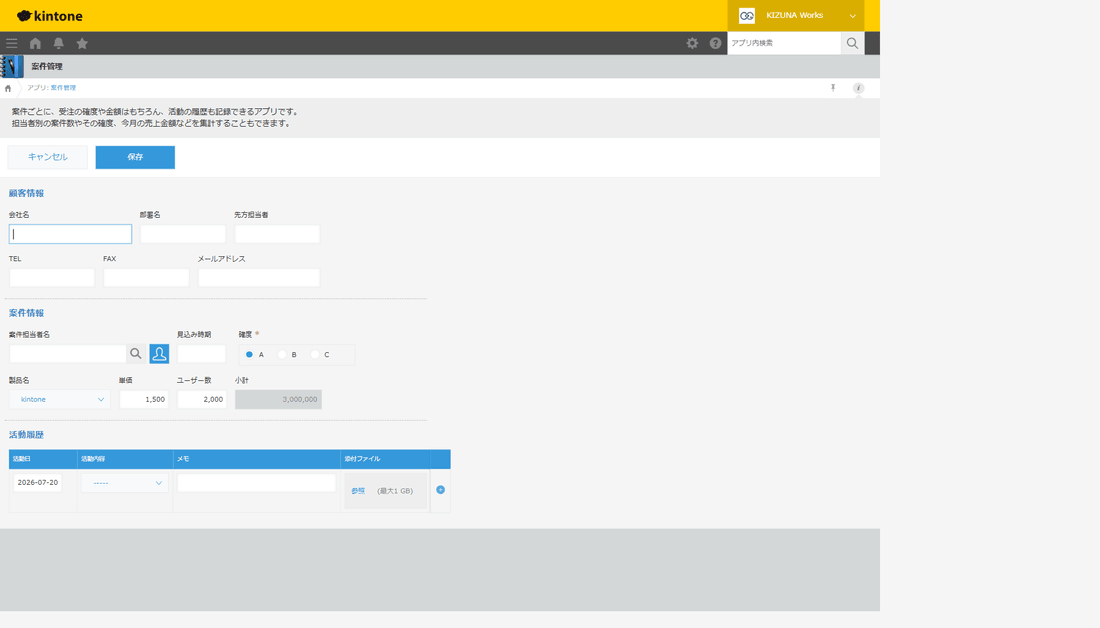This screenshot has height=628, width=1100.
Task: Click the 案件情報 section heading
Action: [26, 313]
